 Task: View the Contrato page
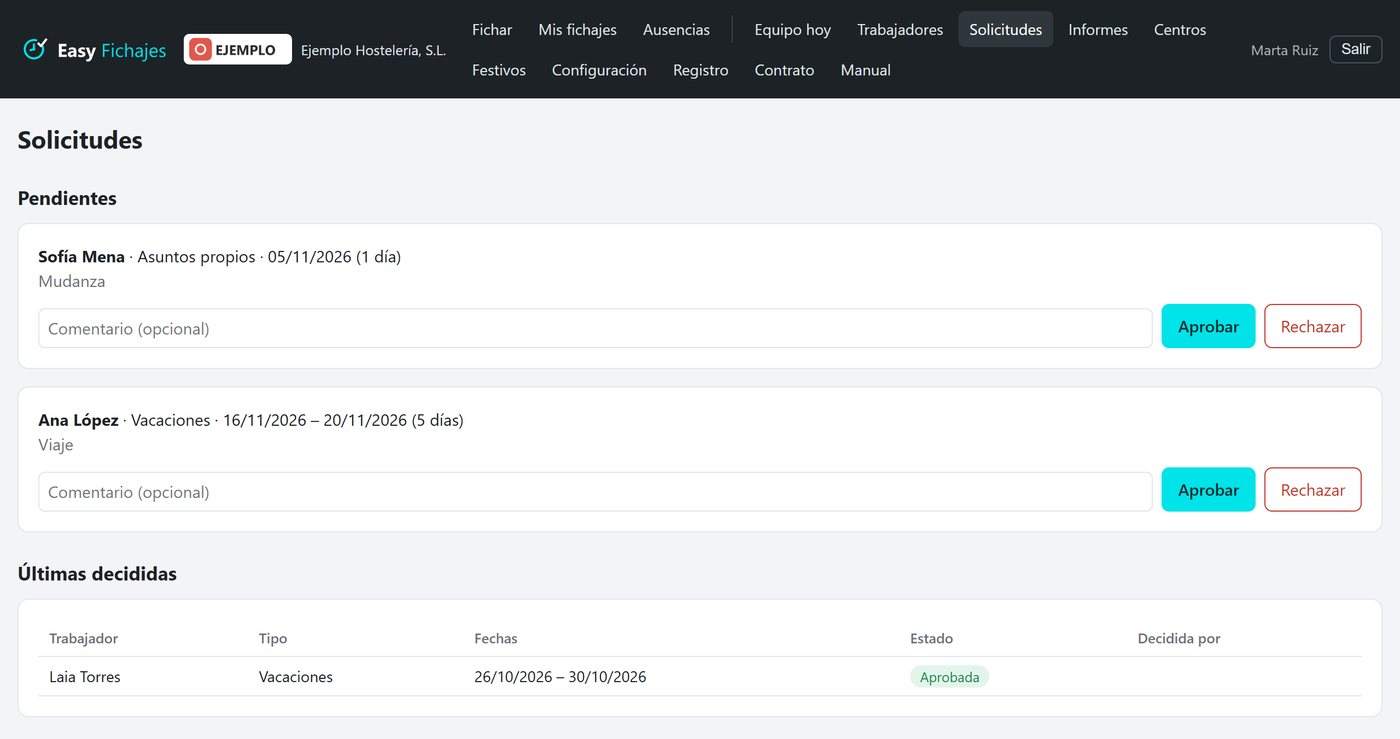click(x=784, y=70)
